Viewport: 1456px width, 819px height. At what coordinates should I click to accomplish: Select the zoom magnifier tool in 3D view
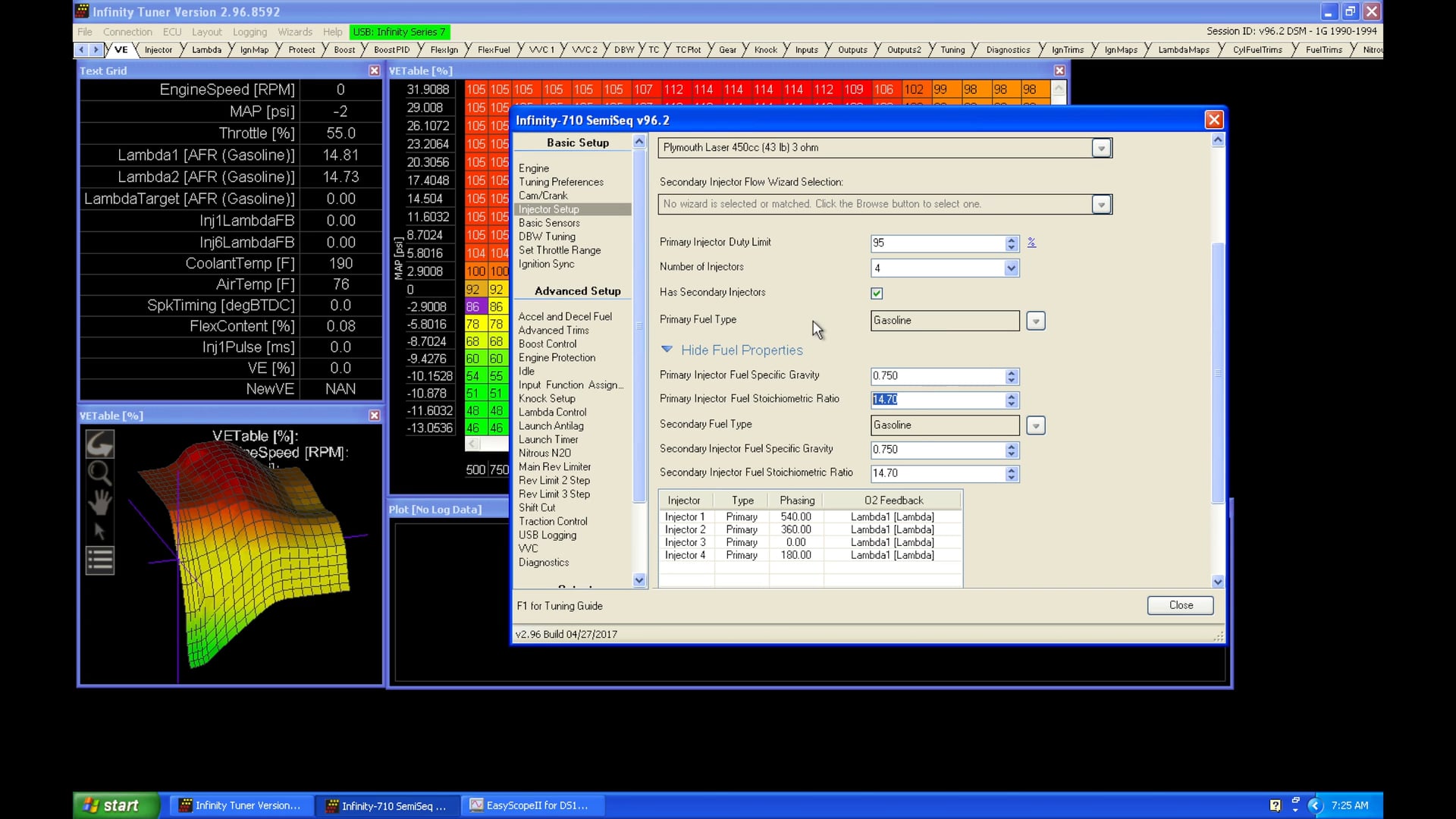pos(99,473)
